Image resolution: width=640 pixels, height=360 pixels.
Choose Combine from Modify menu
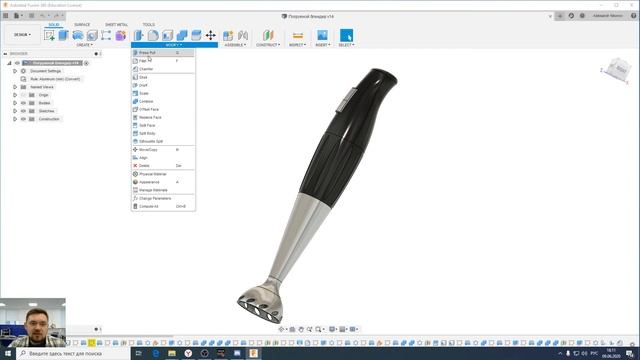[163, 101]
